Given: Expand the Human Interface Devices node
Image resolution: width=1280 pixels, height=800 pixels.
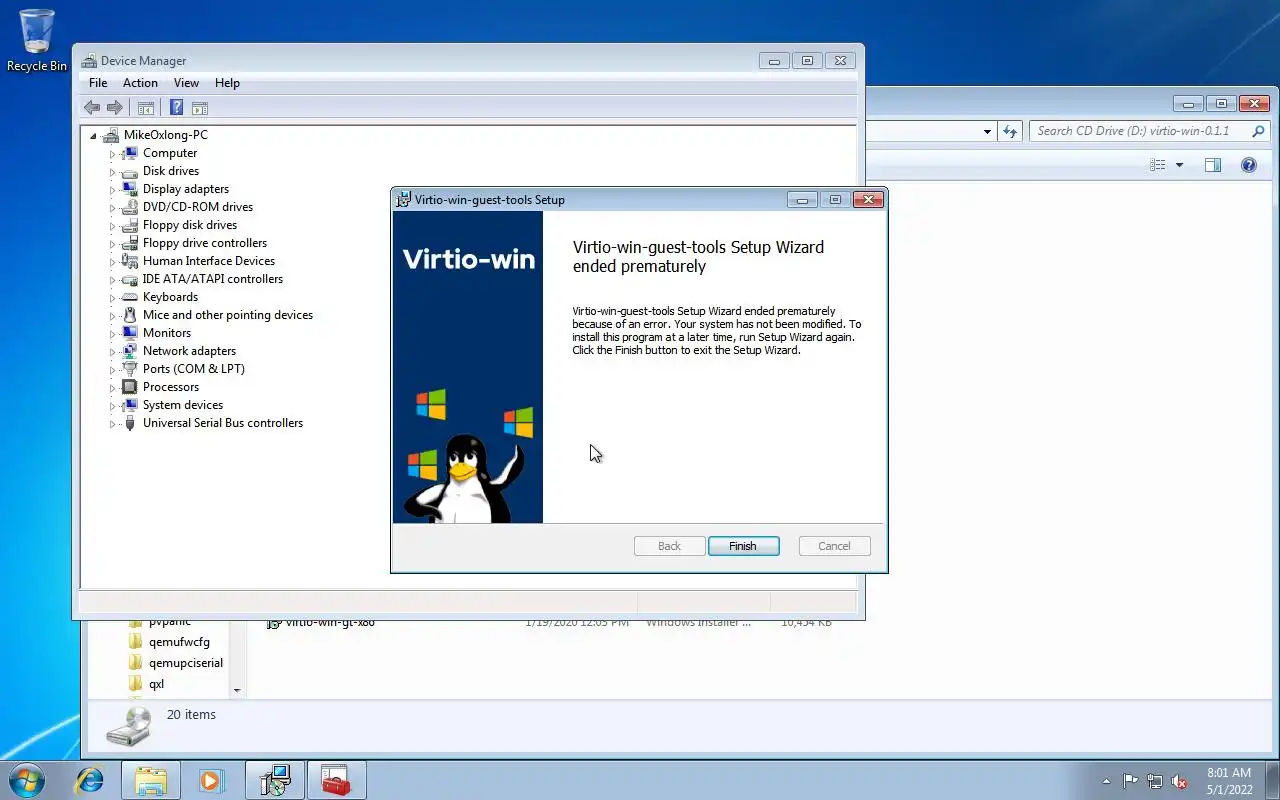Looking at the screenshot, I should [113, 262].
